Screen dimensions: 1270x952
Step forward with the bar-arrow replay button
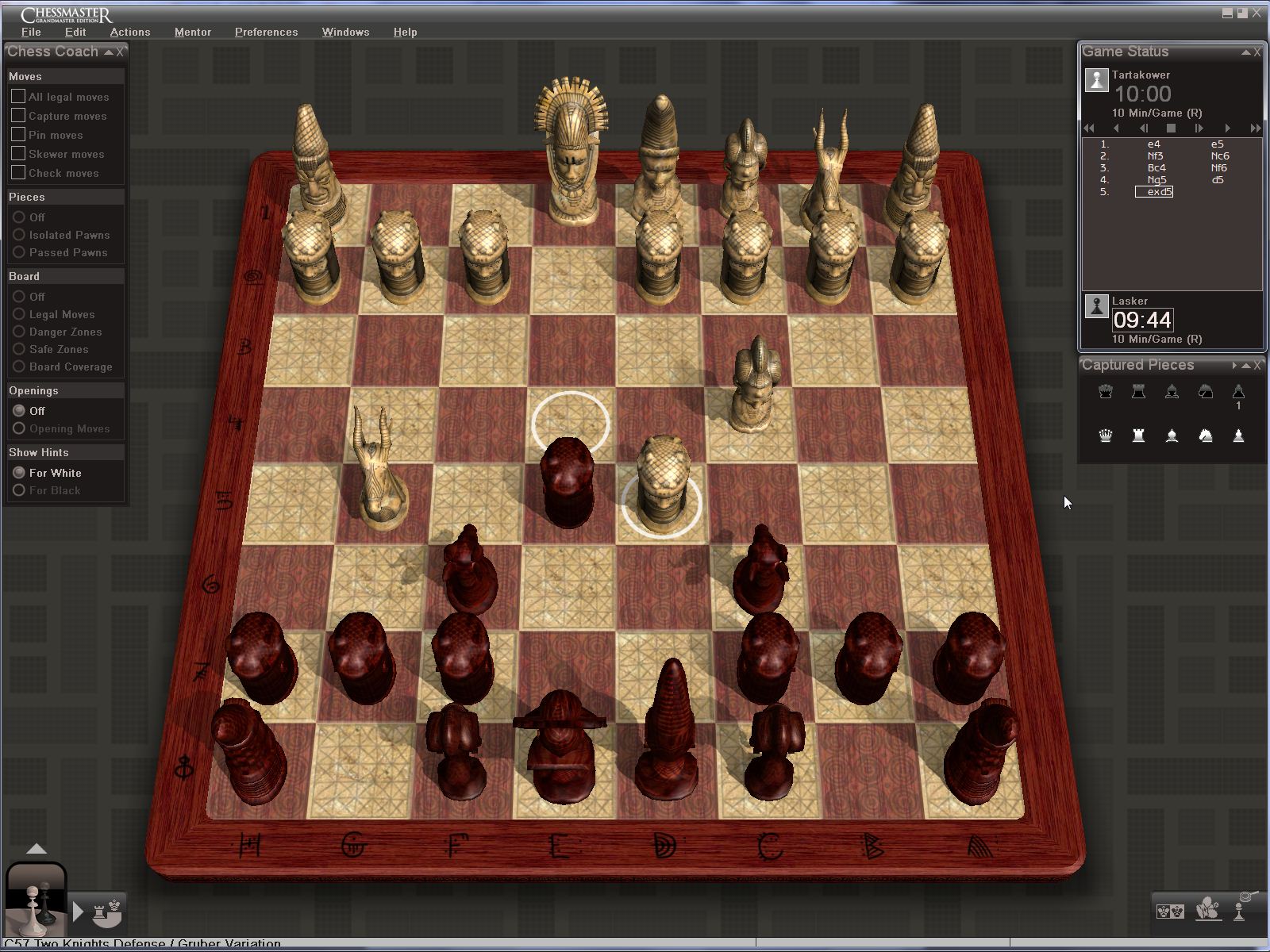click(x=1199, y=128)
